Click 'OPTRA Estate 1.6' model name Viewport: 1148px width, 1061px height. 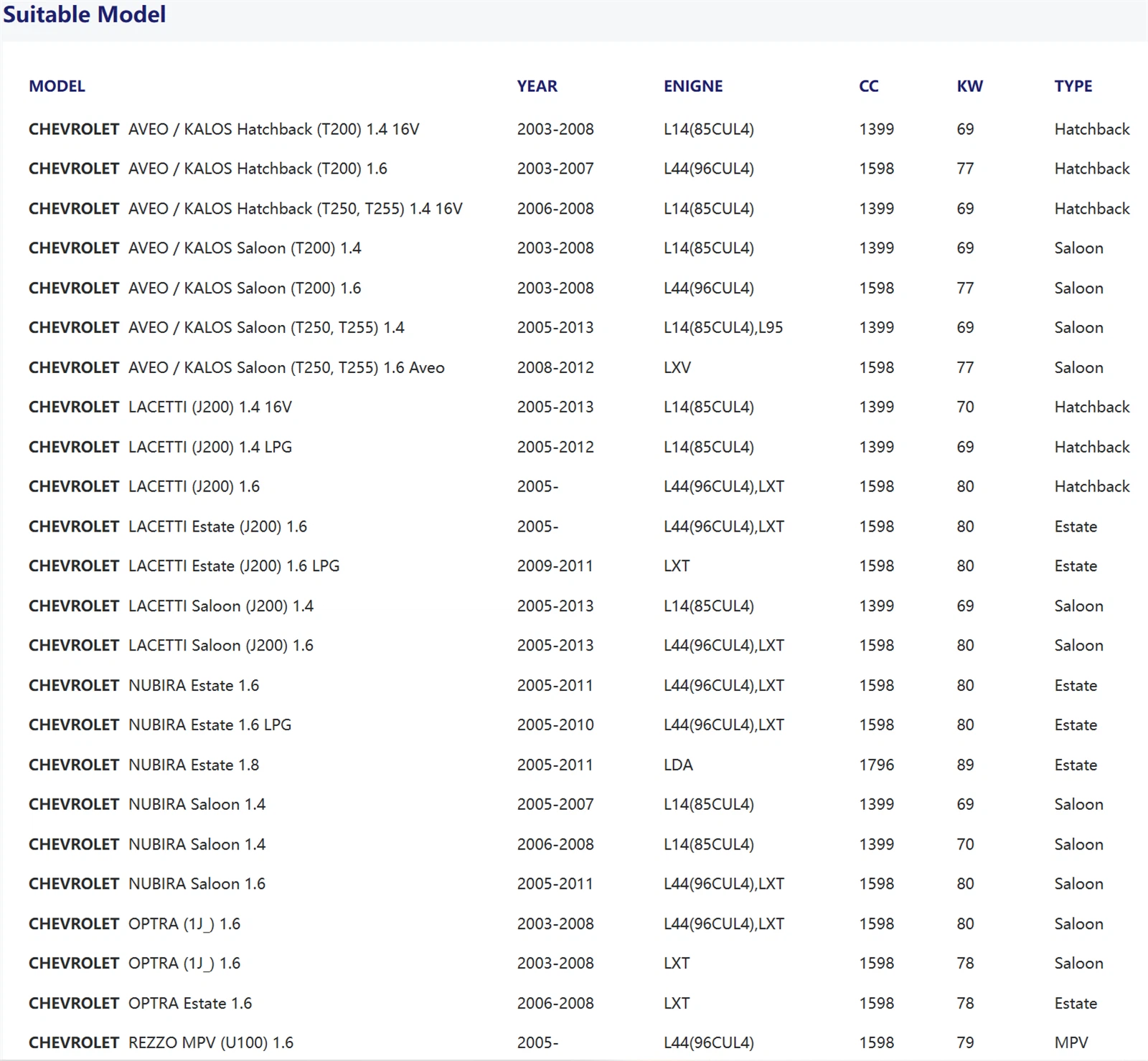click(x=190, y=1004)
